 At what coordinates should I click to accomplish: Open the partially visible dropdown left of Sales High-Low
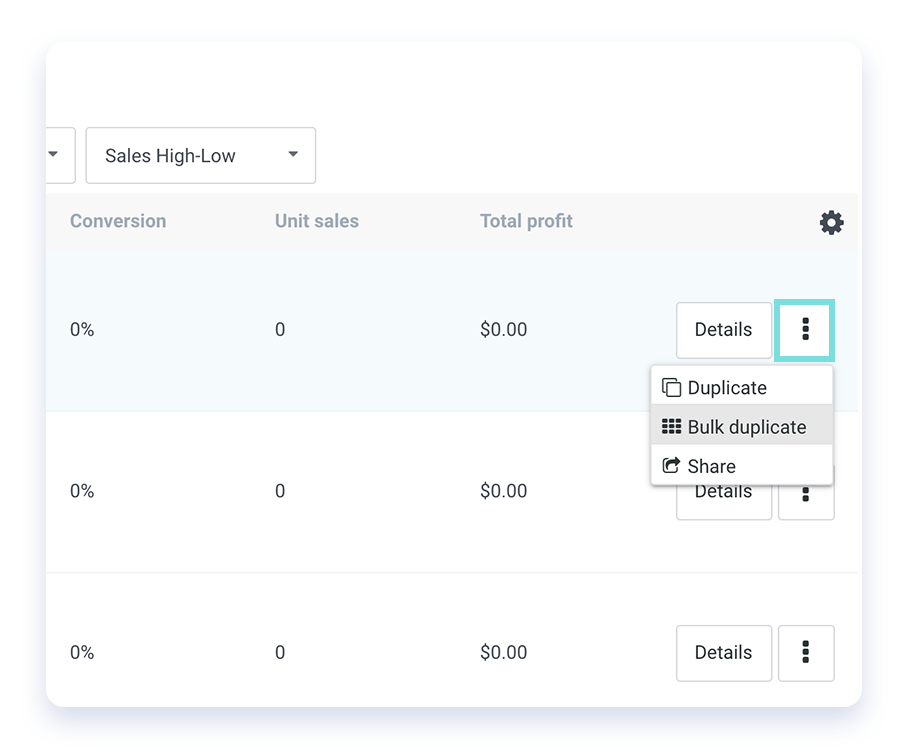point(60,156)
